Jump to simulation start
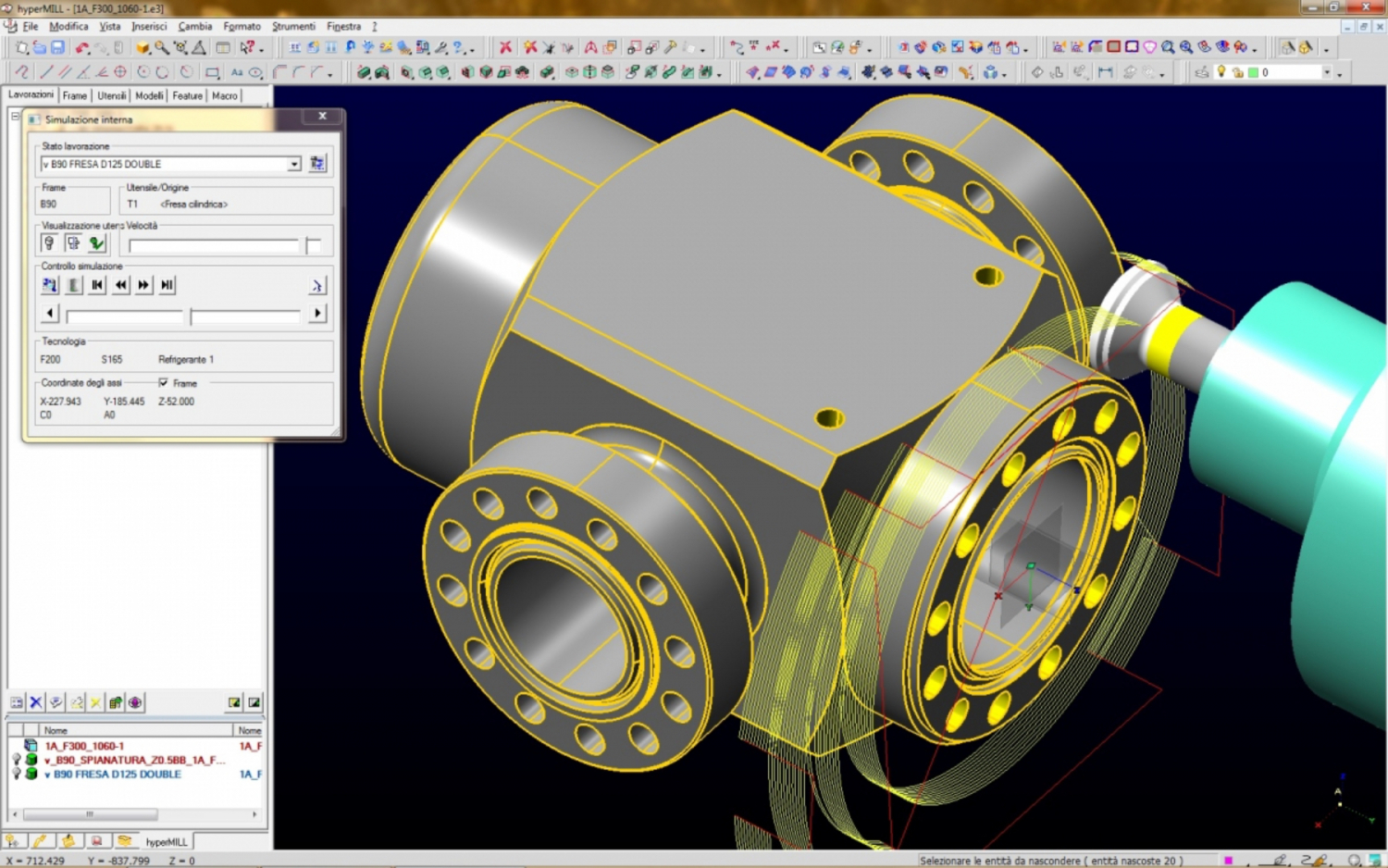The image size is (1388, 868). (x=97, y=285)
